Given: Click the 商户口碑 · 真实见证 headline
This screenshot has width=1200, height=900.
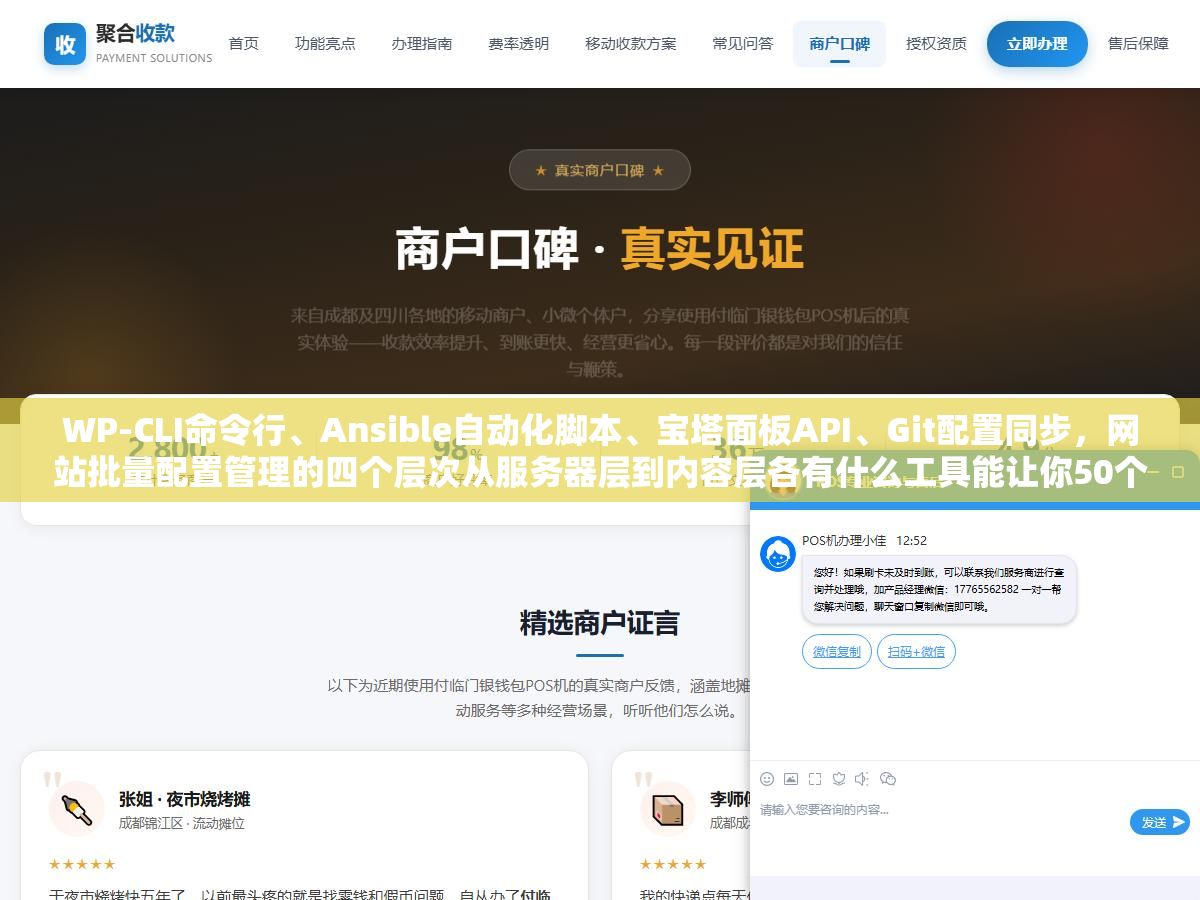Looking at the screenshot, I should [600, 250].
